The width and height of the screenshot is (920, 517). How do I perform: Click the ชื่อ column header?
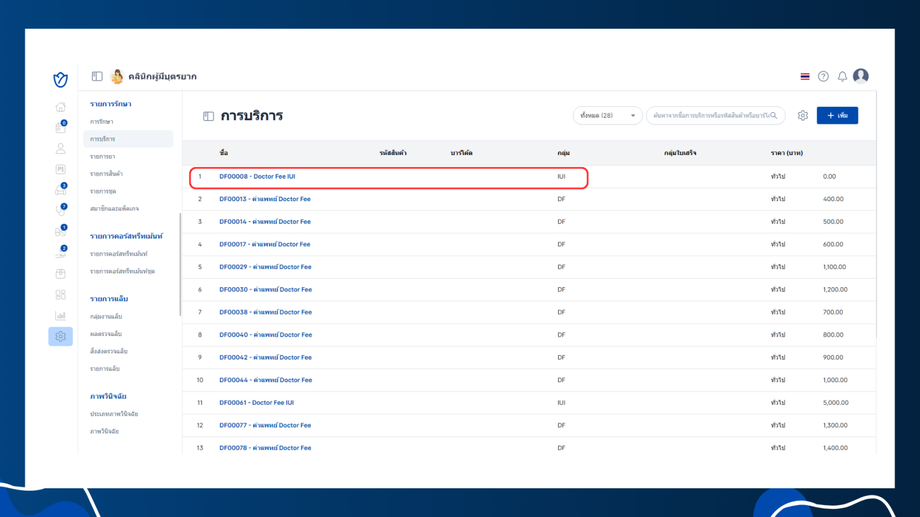pyautogui.click(x=224, y=153)
